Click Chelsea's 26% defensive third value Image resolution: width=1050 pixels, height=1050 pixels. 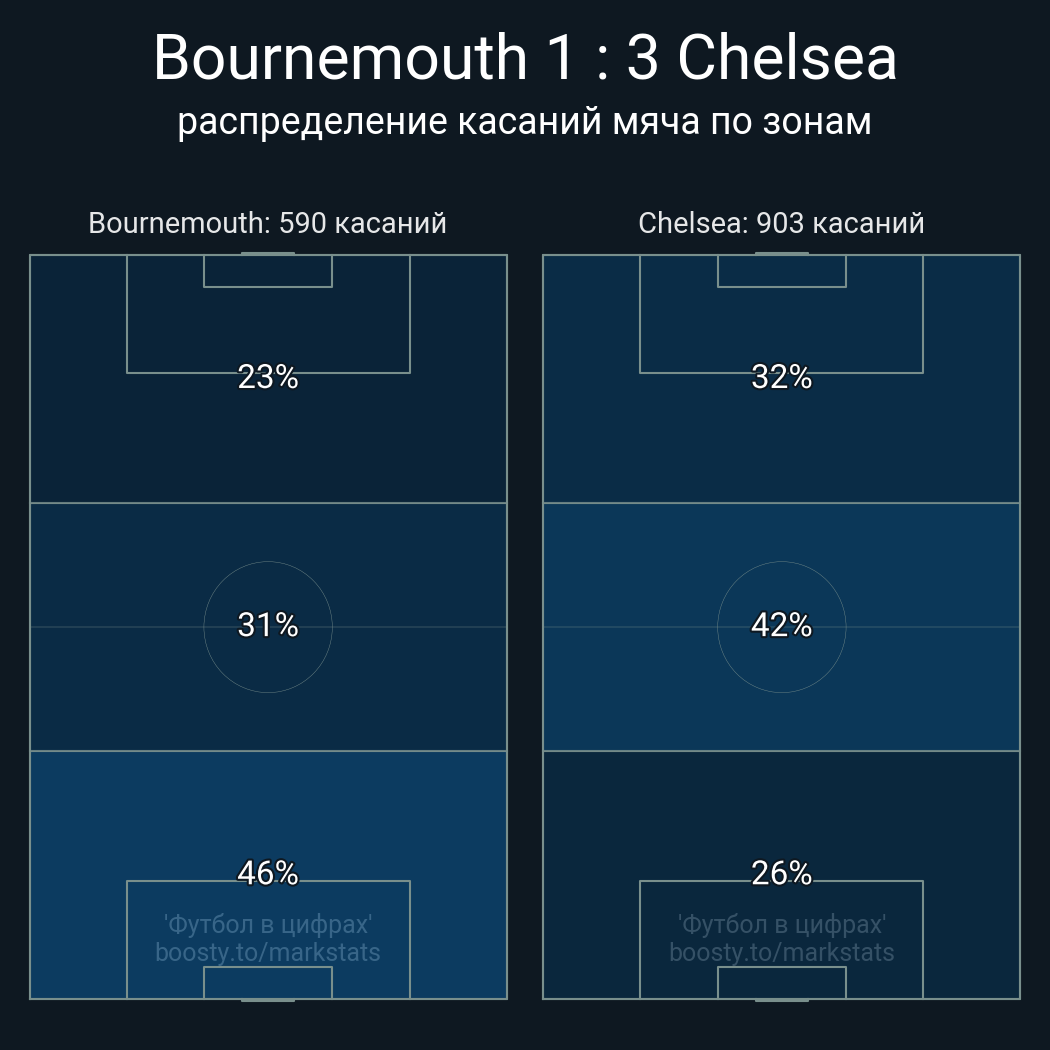click(x=781, y=873)
